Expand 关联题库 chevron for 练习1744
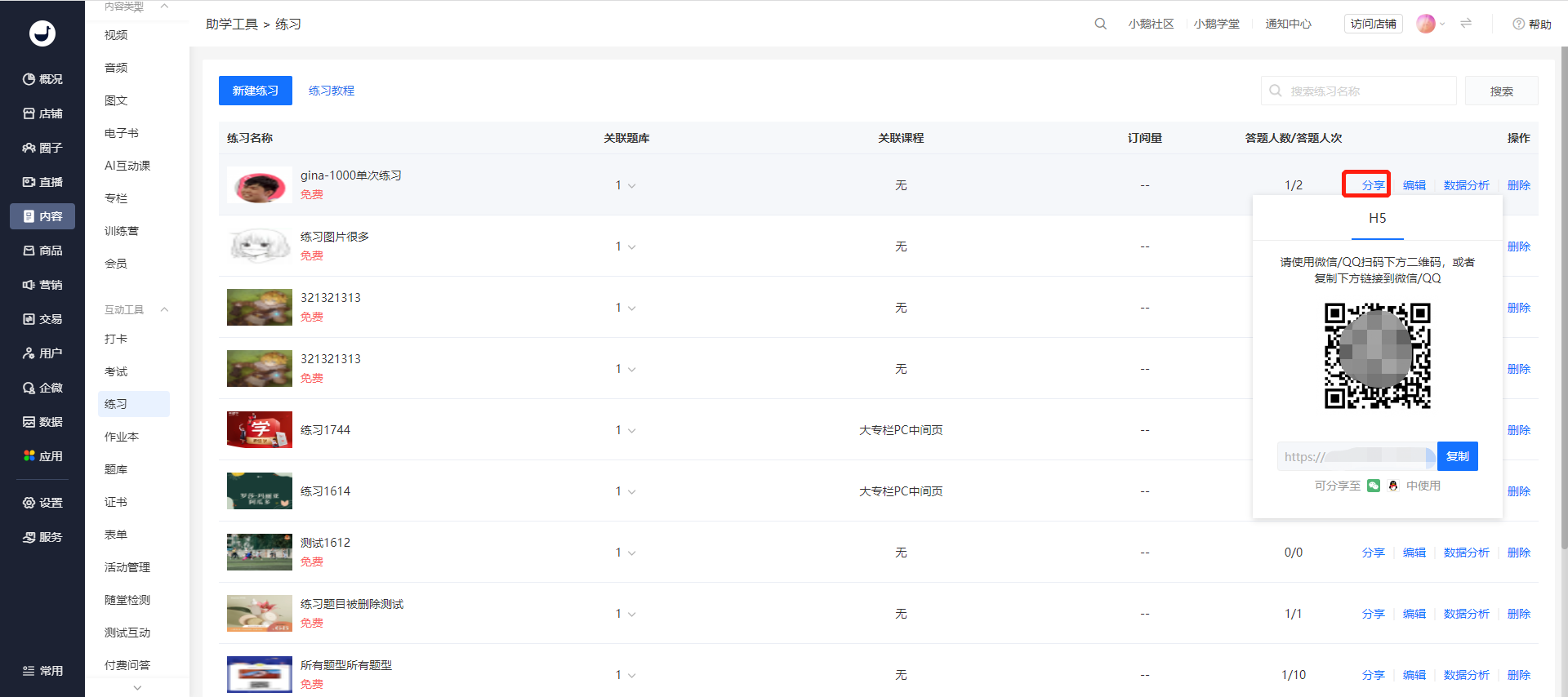This screenshot has width=1568, height=697. (631, 431)
